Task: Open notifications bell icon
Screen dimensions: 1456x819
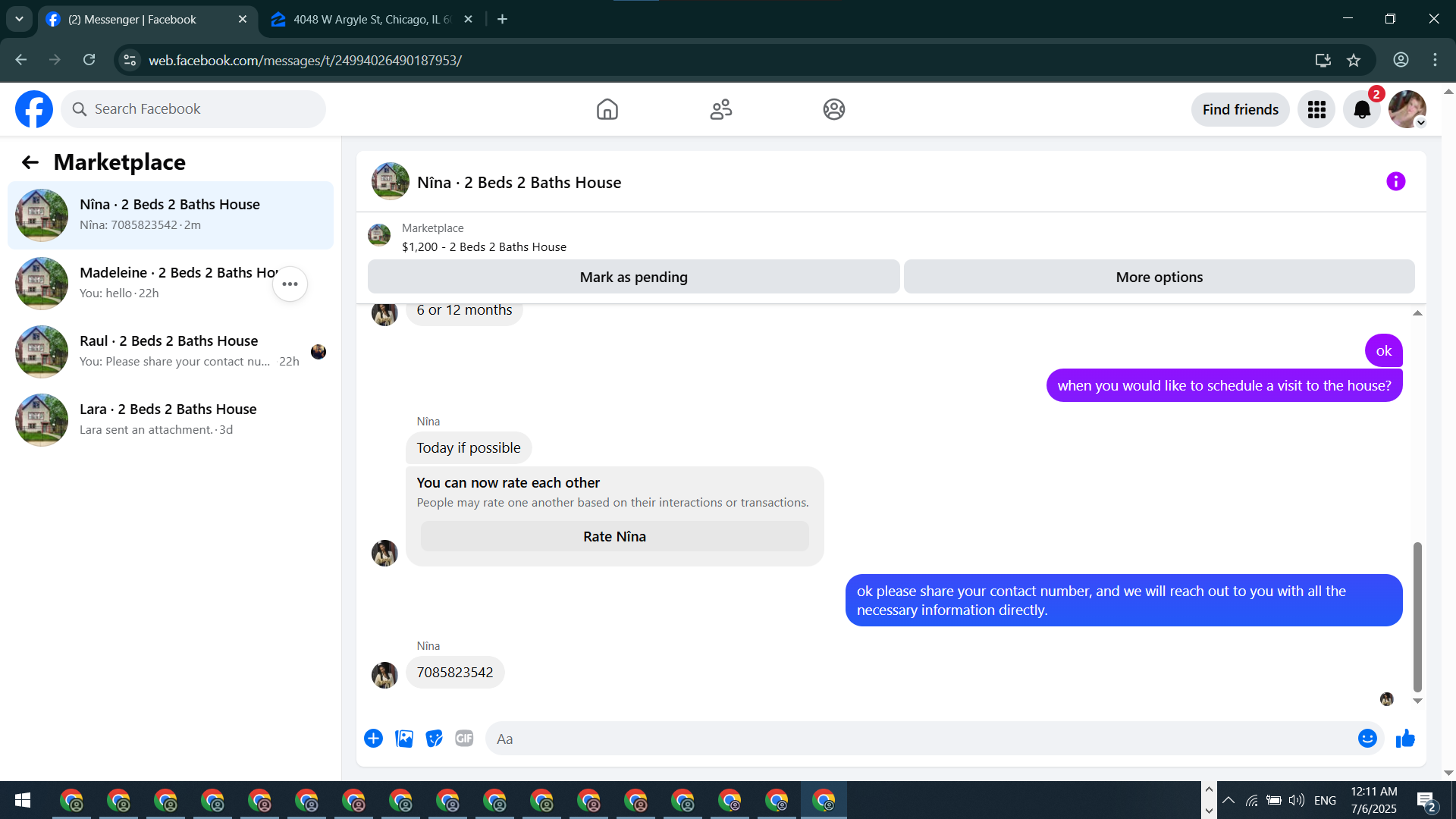Action: (1362, 110)
